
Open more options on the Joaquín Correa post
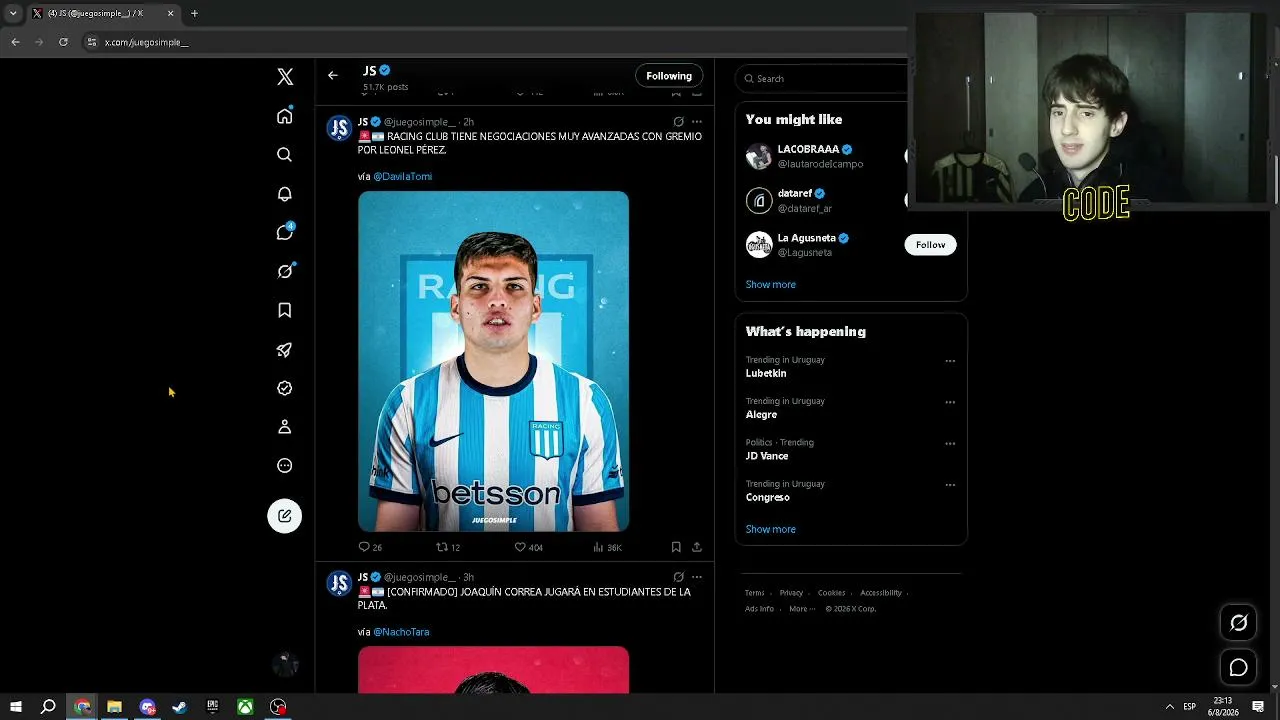(697, 577)
